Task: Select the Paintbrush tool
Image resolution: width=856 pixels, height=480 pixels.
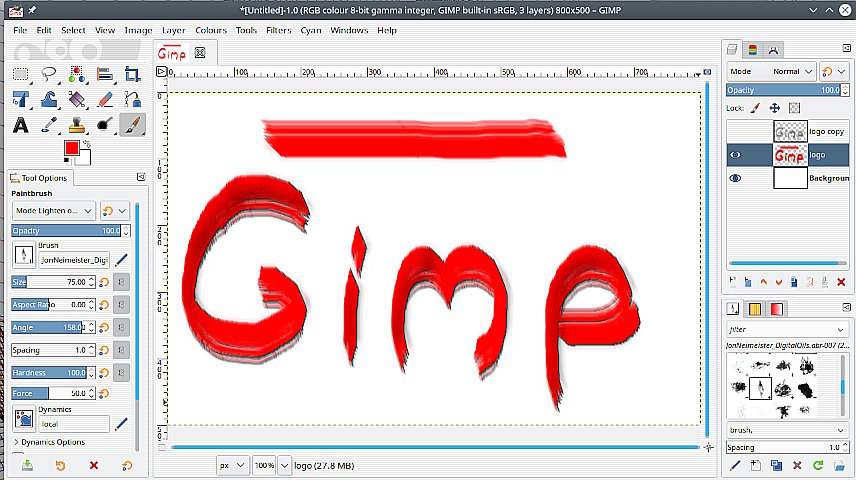Action: pyautogui.click(x=132, y=125)
